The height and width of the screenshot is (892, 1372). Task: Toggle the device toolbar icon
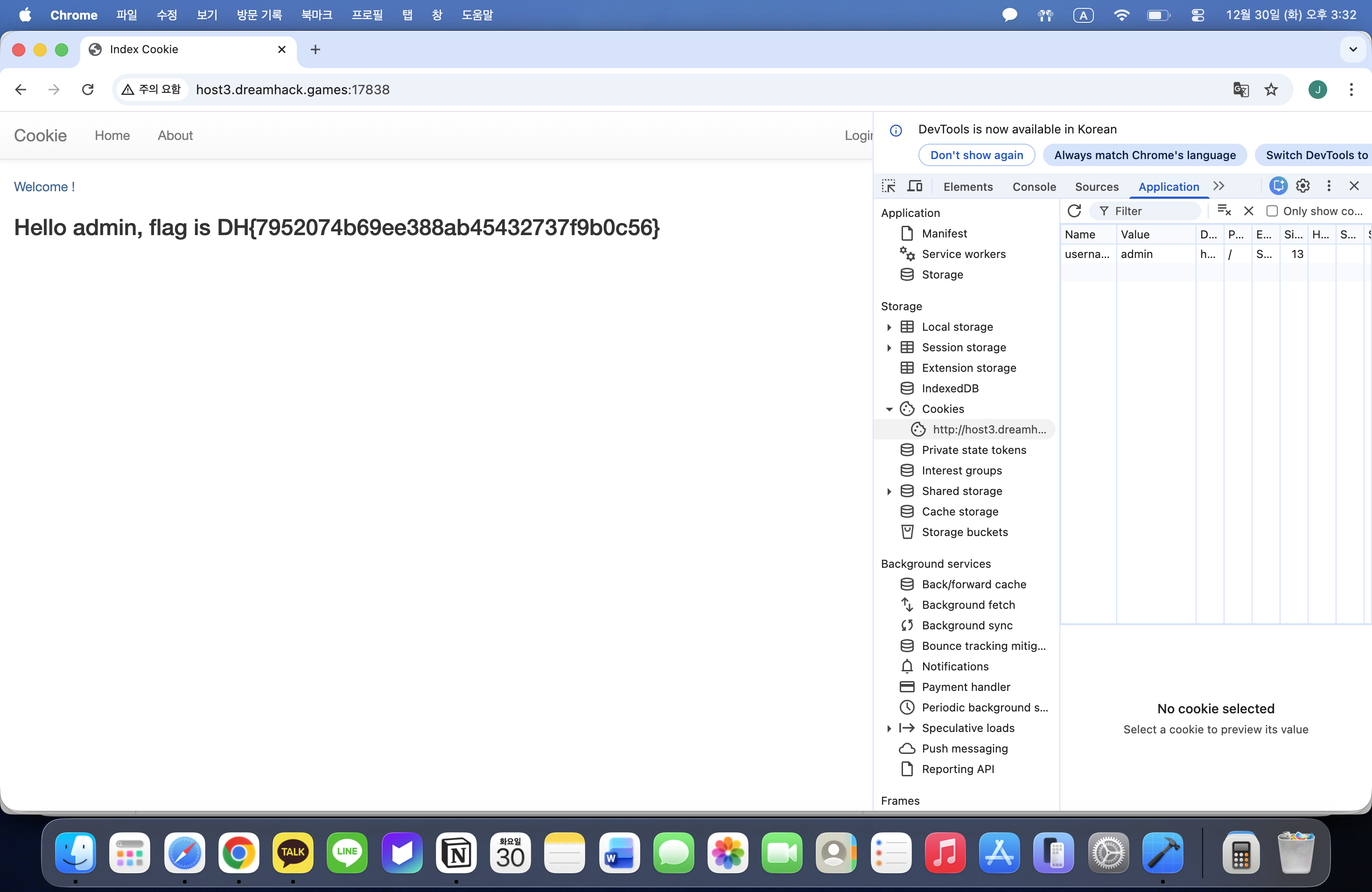click(915, 186)
